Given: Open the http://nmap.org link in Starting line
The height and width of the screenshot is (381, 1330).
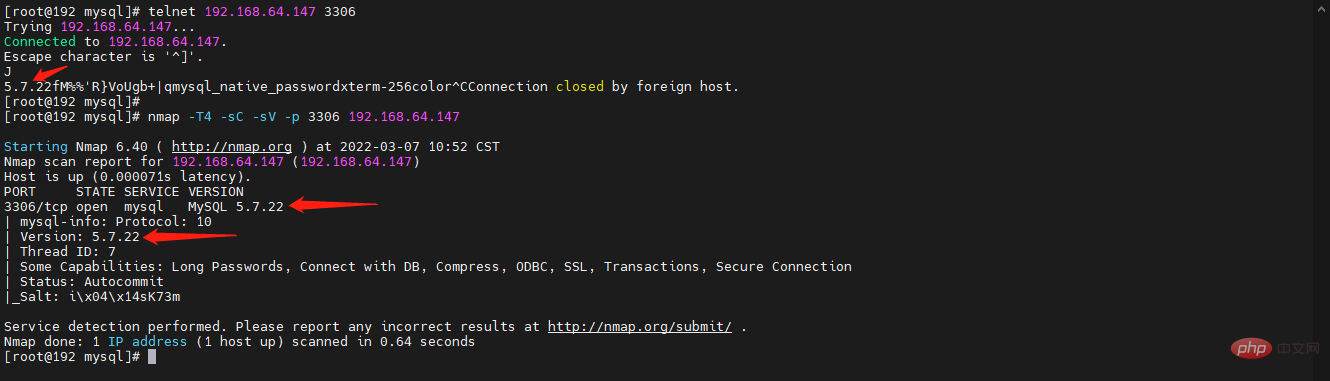Looking at the screenshot, I should [x=232, y=147].
